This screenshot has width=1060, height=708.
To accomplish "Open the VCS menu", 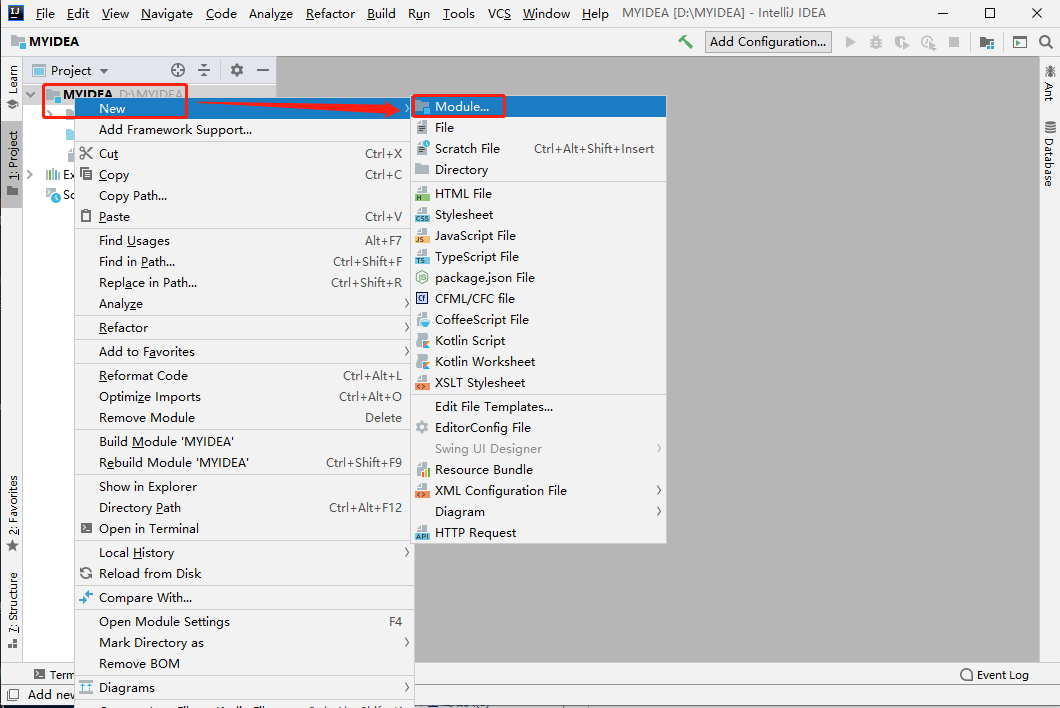I will [x=500, y=14].
